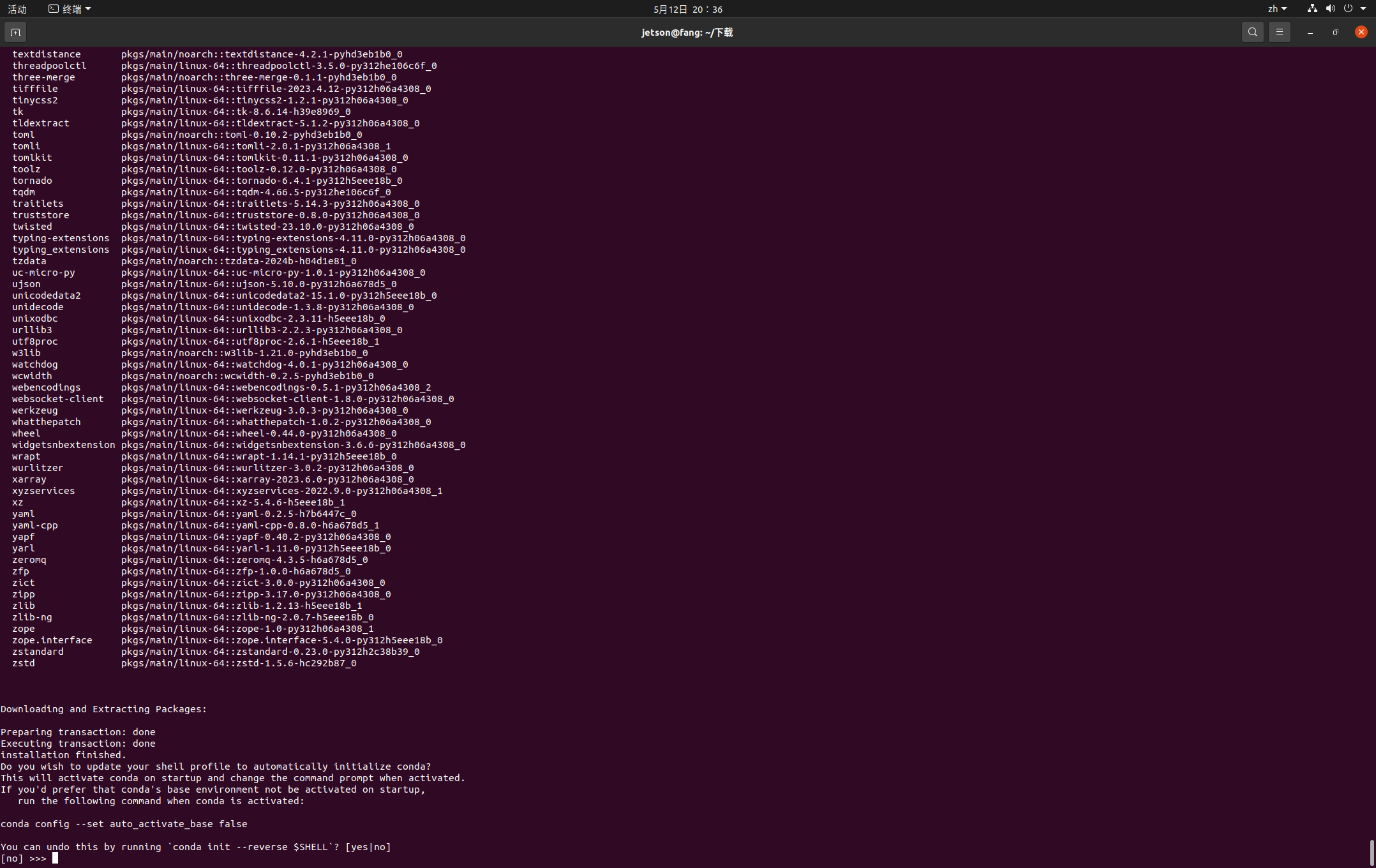Click 'Executing transaction: done' line

pos(78,744)
